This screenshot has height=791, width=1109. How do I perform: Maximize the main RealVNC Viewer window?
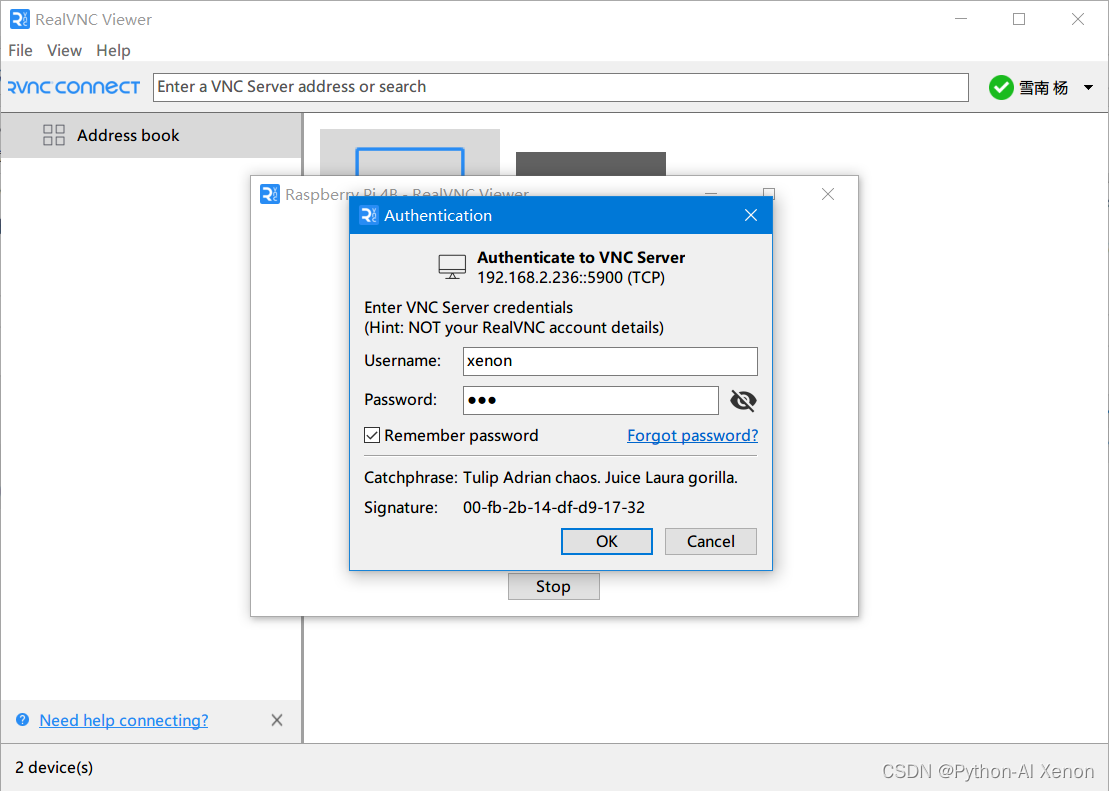(x=1018, y=19)
